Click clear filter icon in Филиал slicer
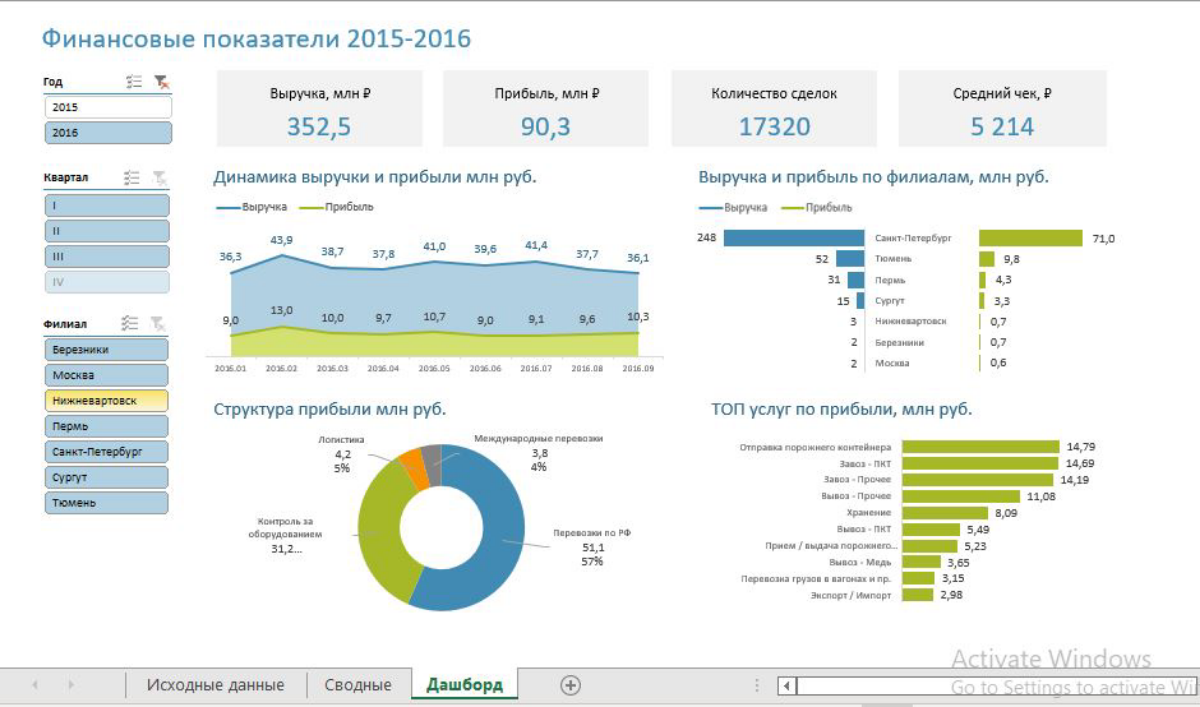The width and height of the screenshot is (1200, 707). (157, 323)
